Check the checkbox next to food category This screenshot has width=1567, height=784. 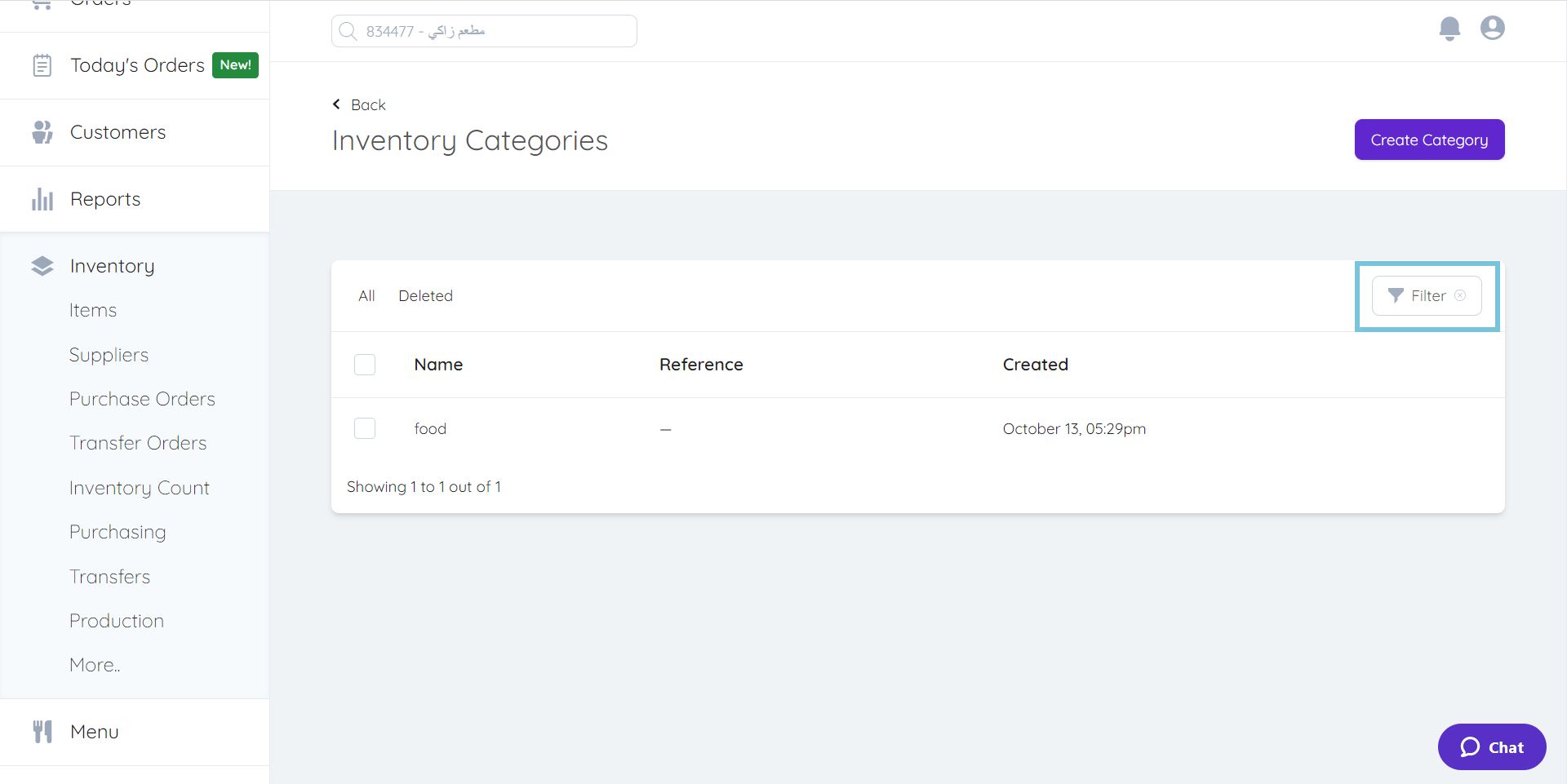pos(365,427)
